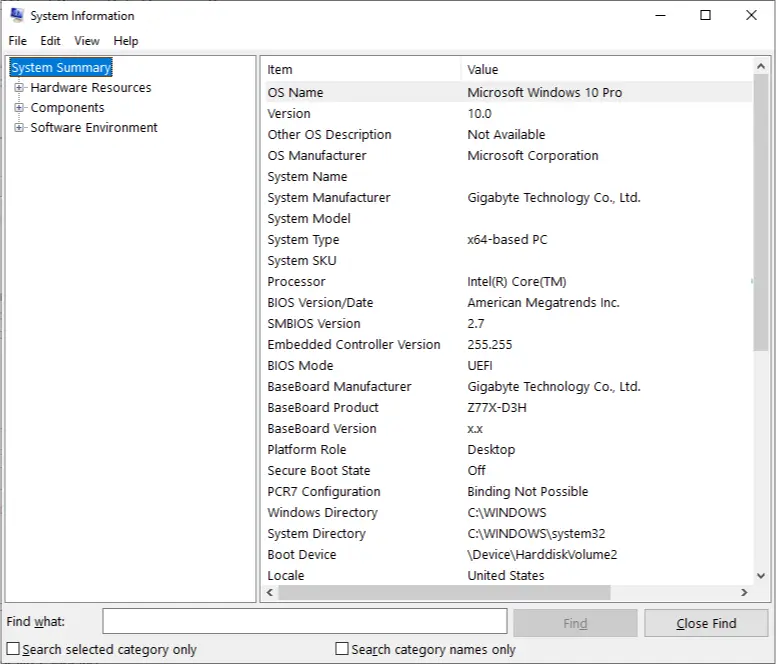
Task: Select System Summary in the tree
Action: pos(61,68)
